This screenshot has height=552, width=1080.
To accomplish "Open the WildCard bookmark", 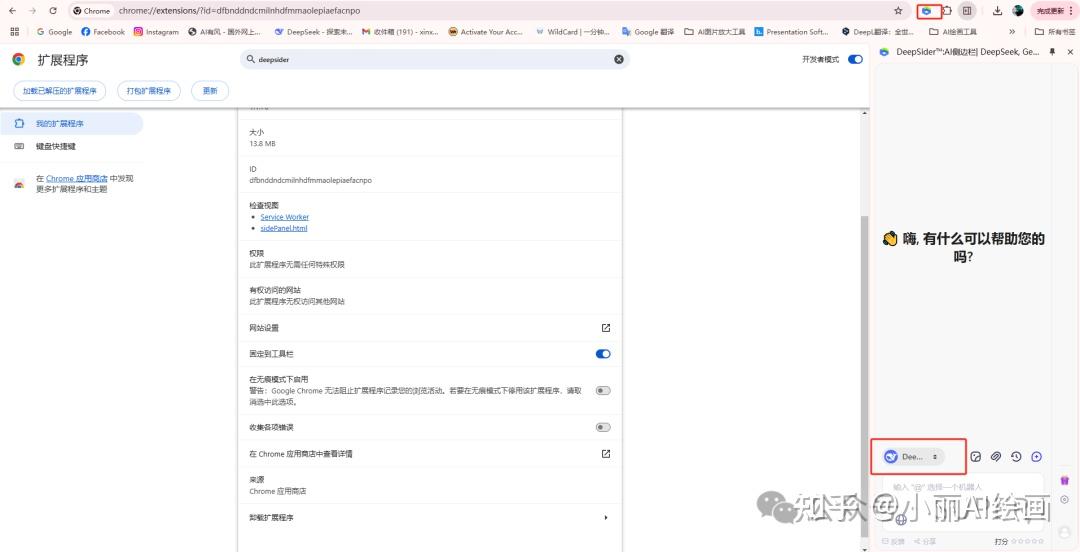I will coord(574,32).
